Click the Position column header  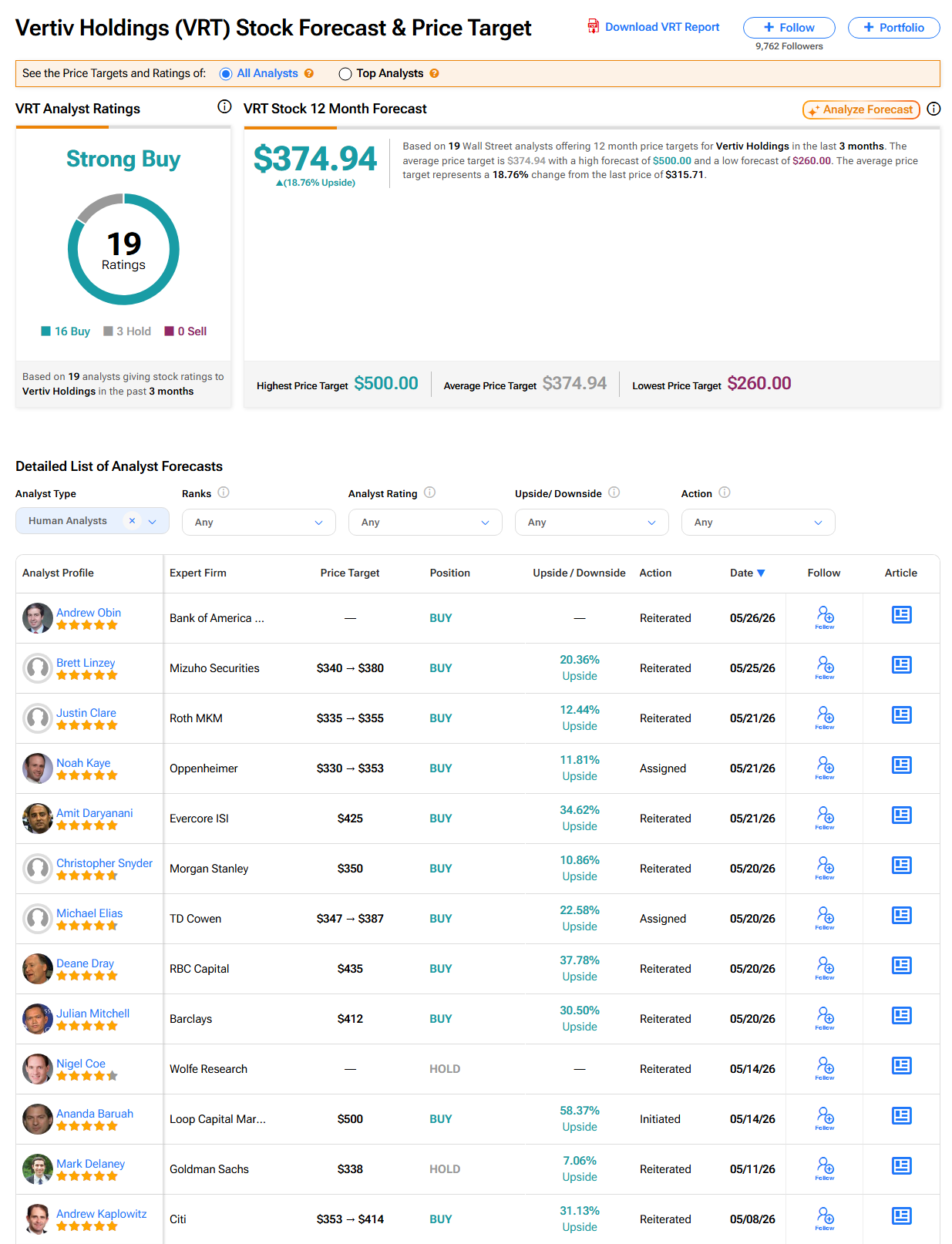tap(450, 573)
